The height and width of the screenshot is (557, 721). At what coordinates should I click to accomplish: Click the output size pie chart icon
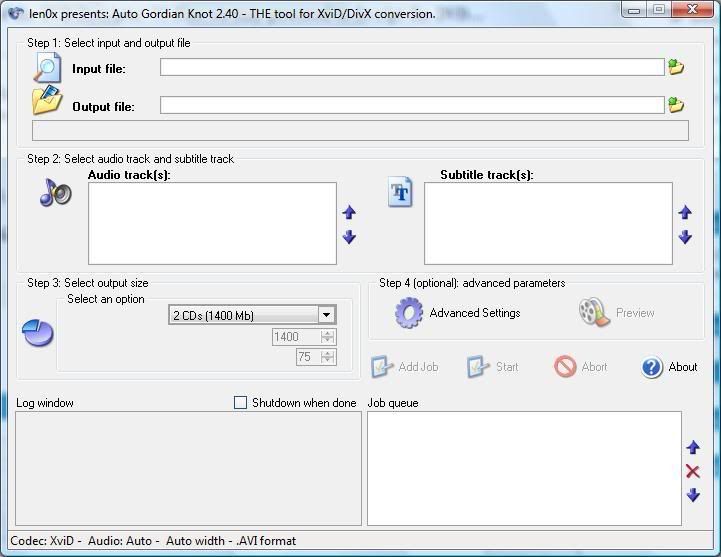click(x=38, y=333)
